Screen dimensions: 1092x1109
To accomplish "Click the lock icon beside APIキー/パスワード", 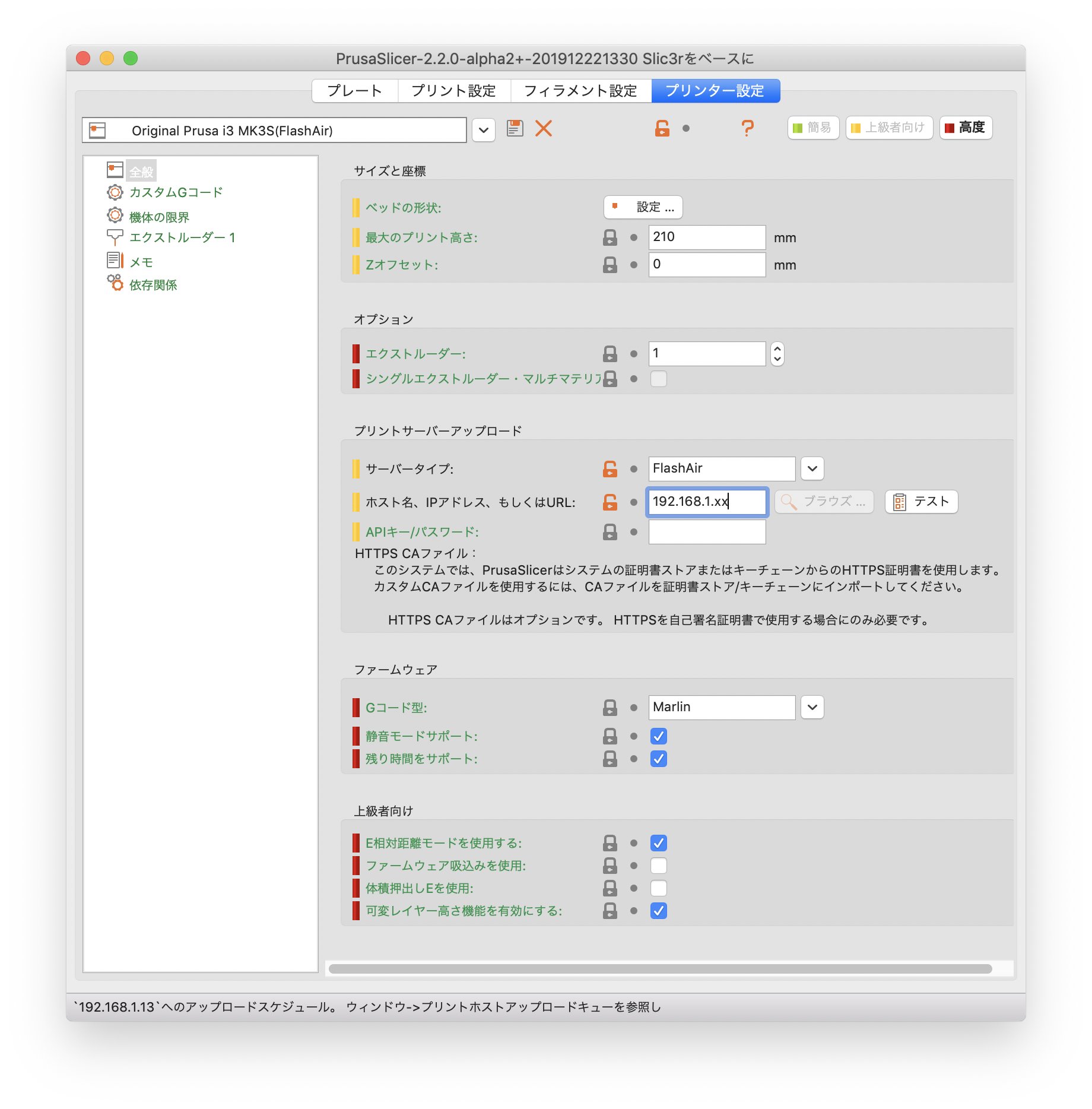I will (610, 532).
